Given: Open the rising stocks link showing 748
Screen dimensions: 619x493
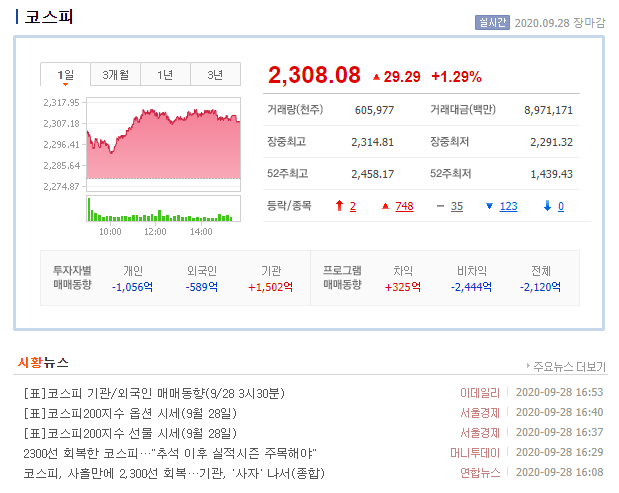Looking at the screenshot, I should [404, 206].
